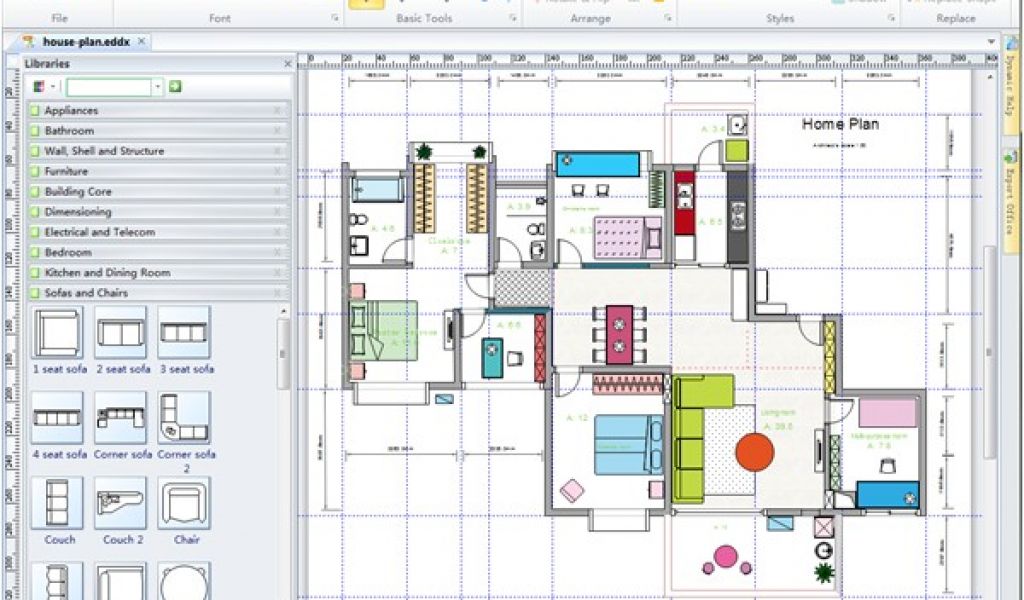Expand the Kitchen and Dining Room library
The height and width of the screenshot is (600, 1024).
click(107, 273)
